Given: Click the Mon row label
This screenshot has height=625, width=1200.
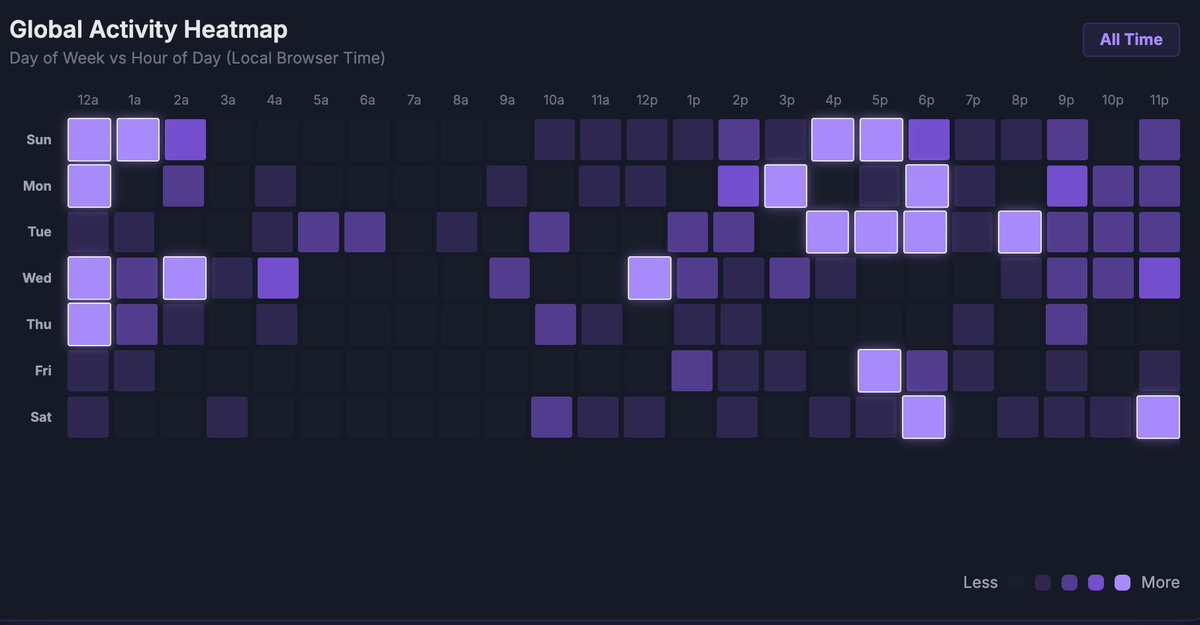Looking at the screenshot, I should [38, 186].
